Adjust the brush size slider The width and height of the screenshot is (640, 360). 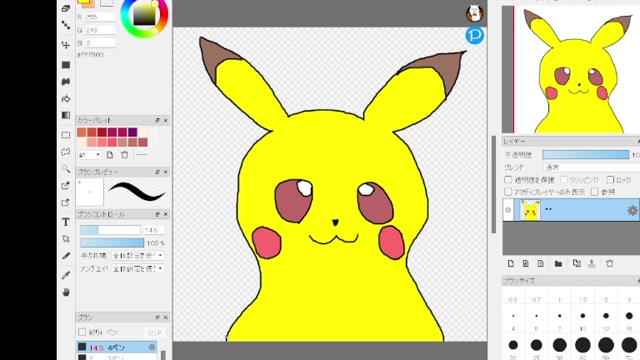pyautogui.click(x=110, y=230)
